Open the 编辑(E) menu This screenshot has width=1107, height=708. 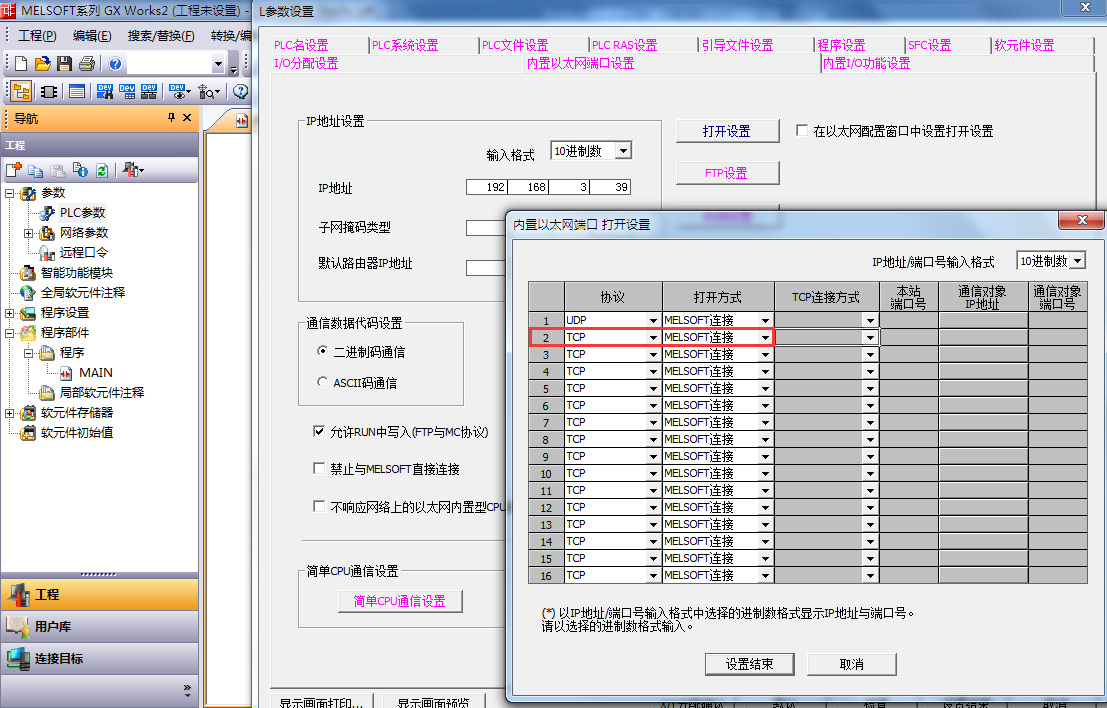tap(92, 35)
